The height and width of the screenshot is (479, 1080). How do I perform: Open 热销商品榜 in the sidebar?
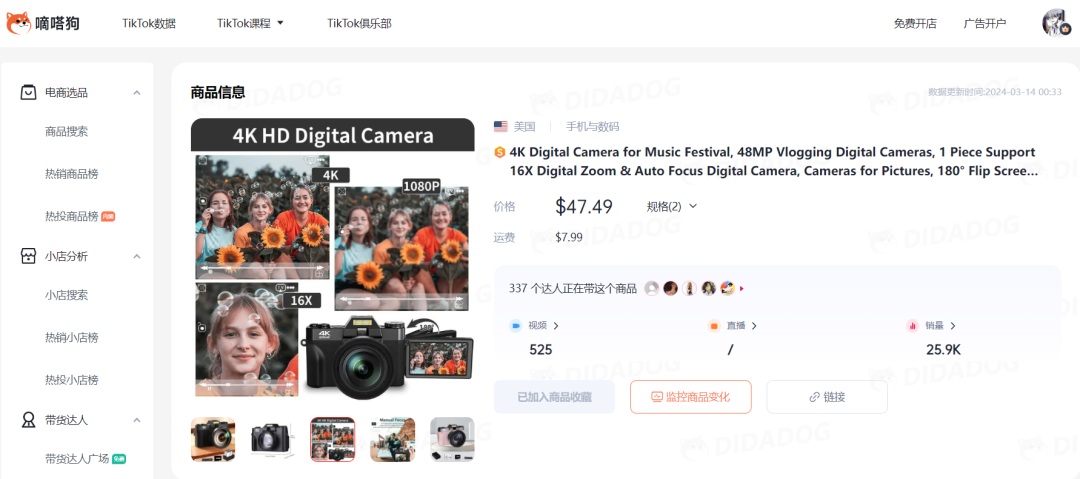72,174
